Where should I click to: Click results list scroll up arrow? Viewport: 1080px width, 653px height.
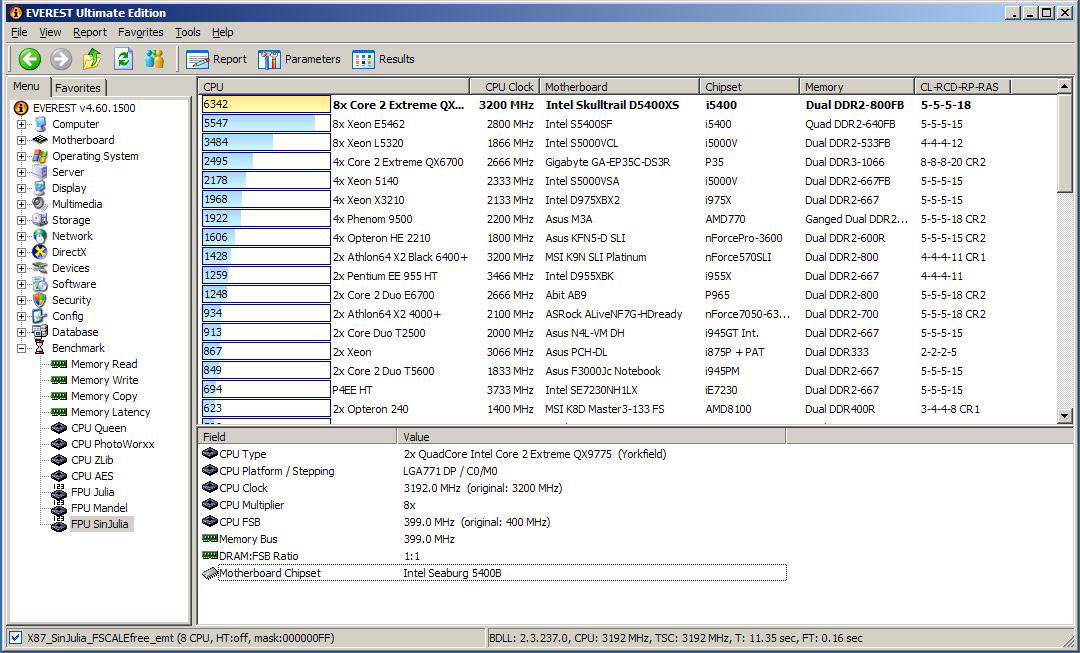(1064, 87)
